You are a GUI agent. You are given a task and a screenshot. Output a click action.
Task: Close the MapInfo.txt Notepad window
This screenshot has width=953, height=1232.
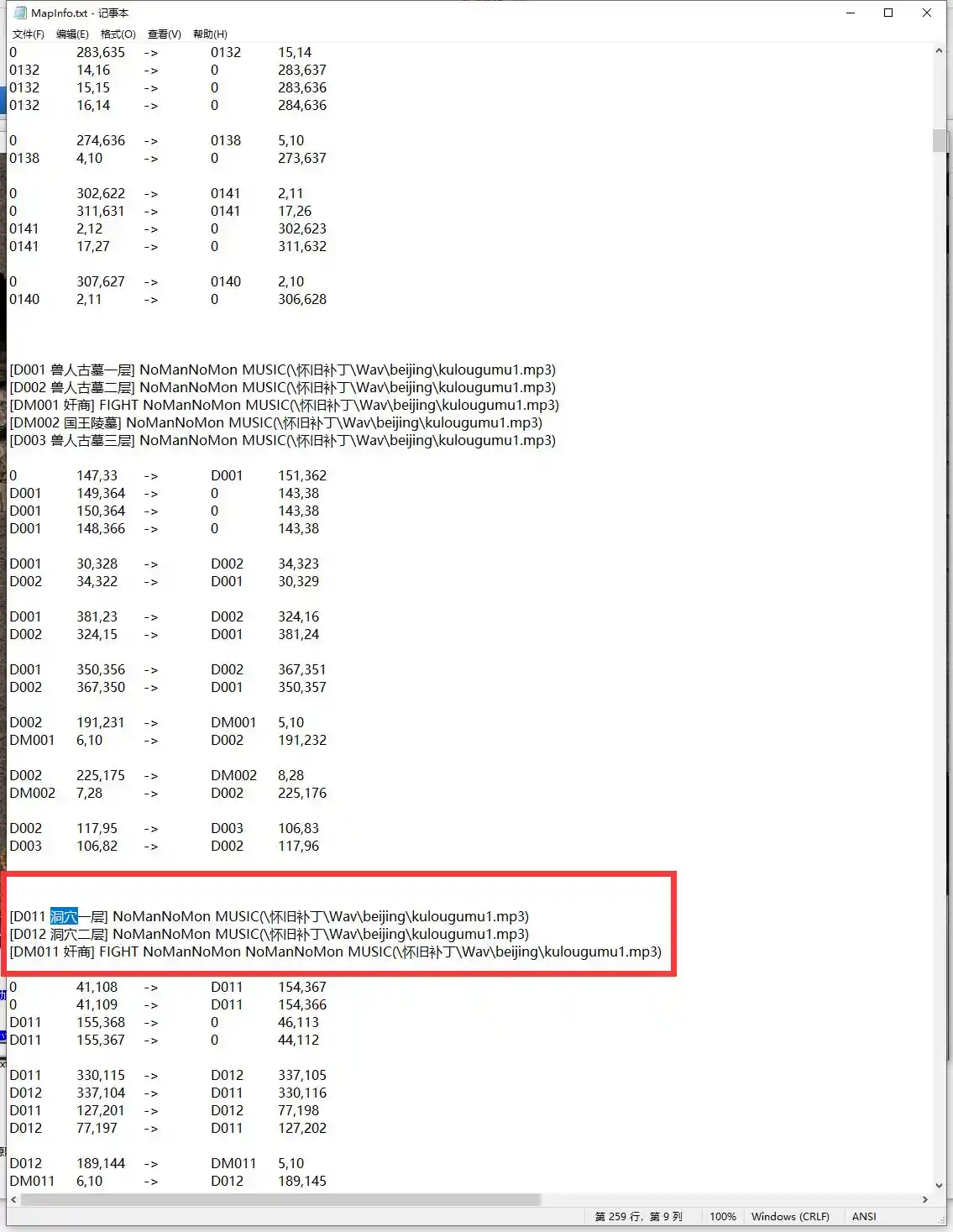click(x=927, y=13)
